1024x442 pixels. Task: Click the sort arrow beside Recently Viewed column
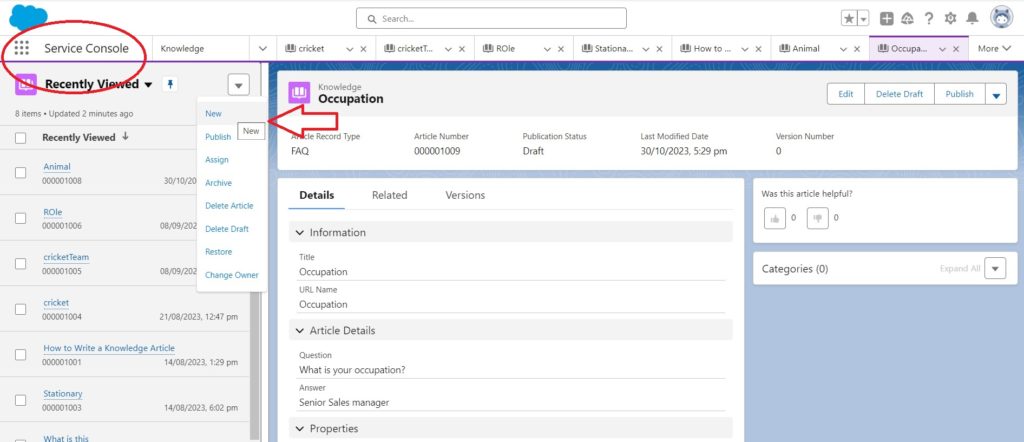pyautogui.click(x=125, y=137)
